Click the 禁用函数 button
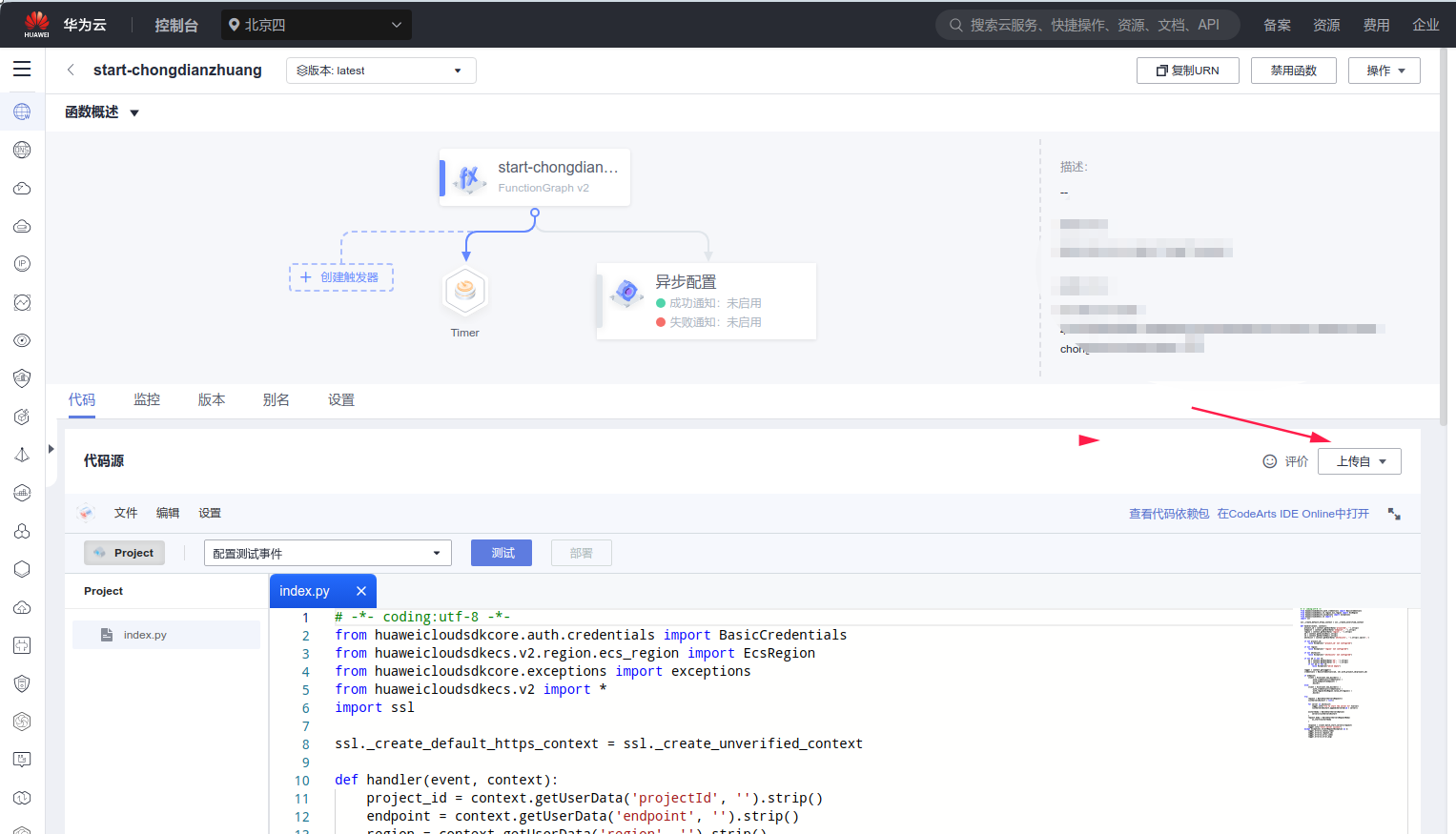The height and width of the screenshot is (834, 1456). 1294,71
